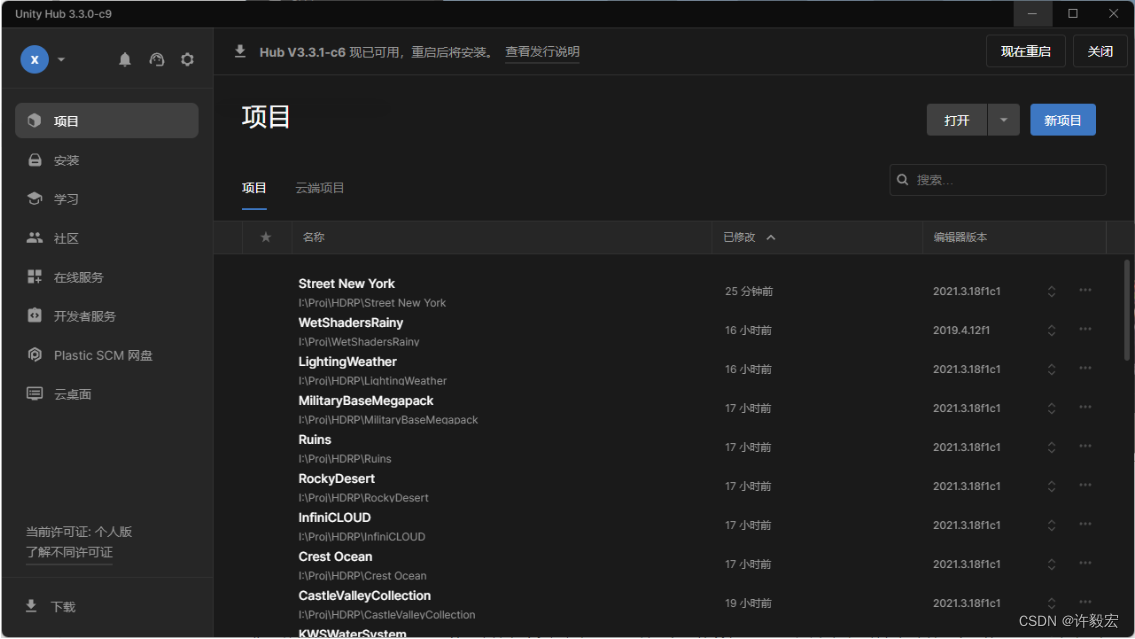The image size is (1135, 639).
Task: Switch to the 项目 tab
Action: pyautogui.click(x=254, y=188)
